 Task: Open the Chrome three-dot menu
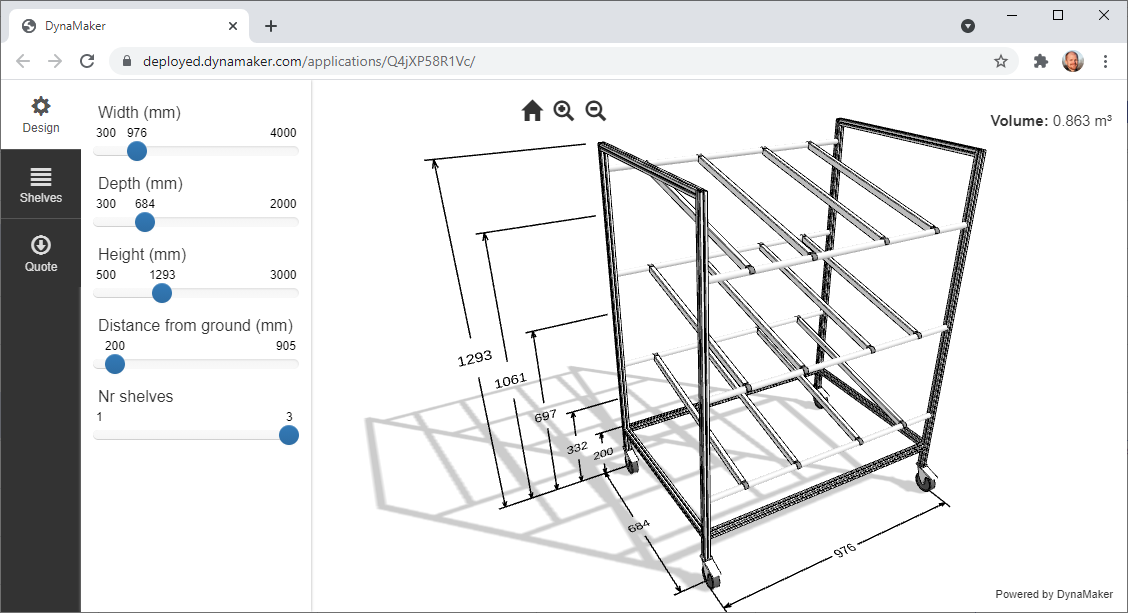click(x=1106, y=61)
